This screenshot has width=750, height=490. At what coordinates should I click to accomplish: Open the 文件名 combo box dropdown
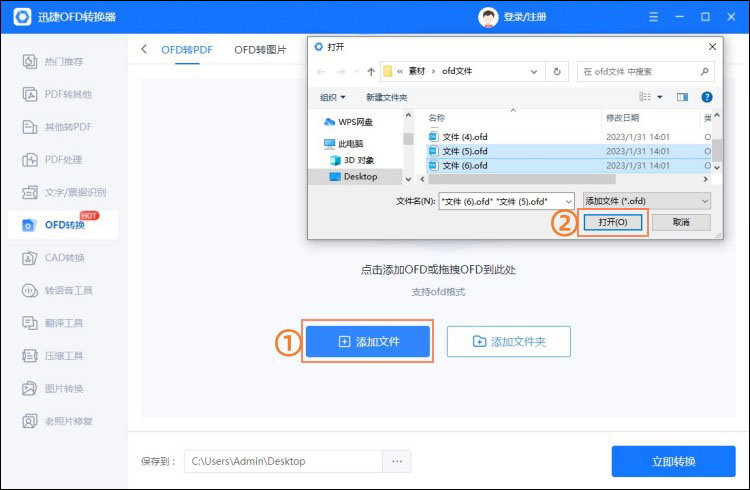(568, 201)
